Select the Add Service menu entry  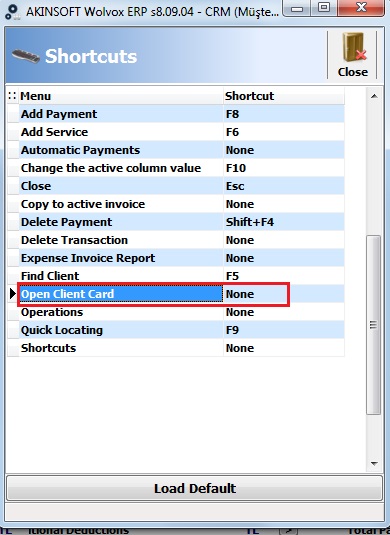coord(121,132)
